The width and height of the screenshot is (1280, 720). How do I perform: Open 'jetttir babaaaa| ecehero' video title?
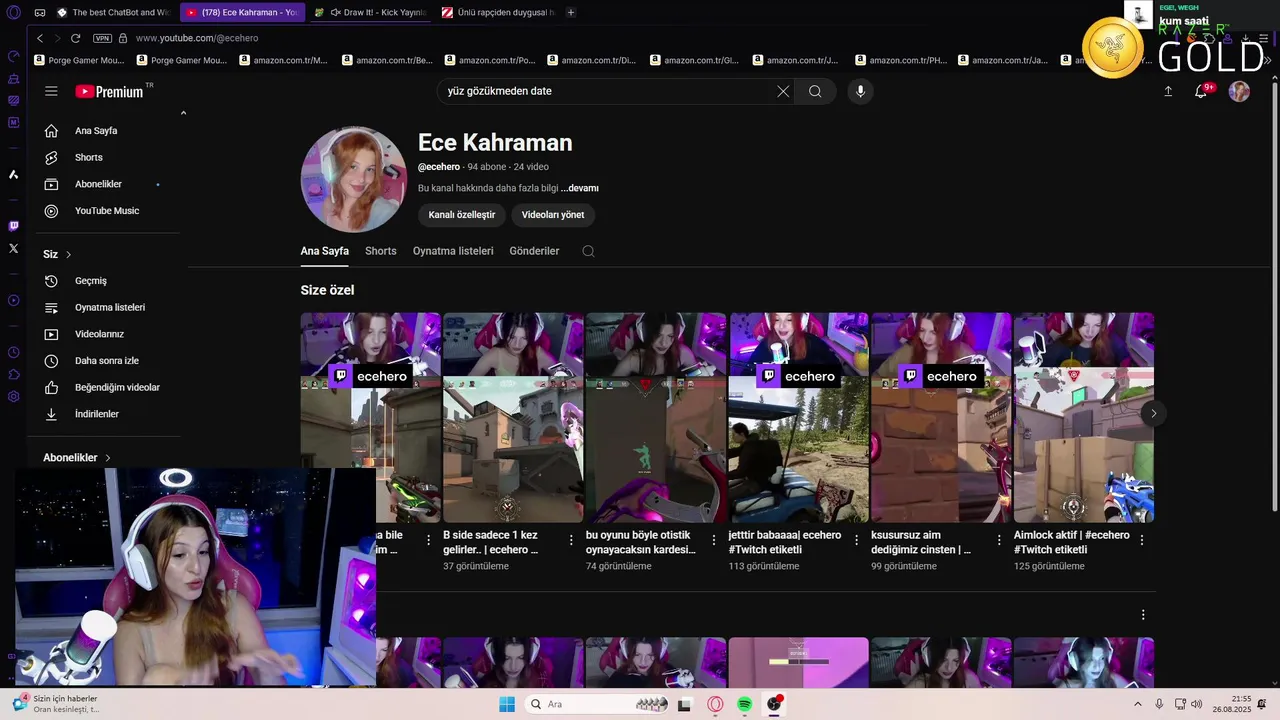coord(785,542)
